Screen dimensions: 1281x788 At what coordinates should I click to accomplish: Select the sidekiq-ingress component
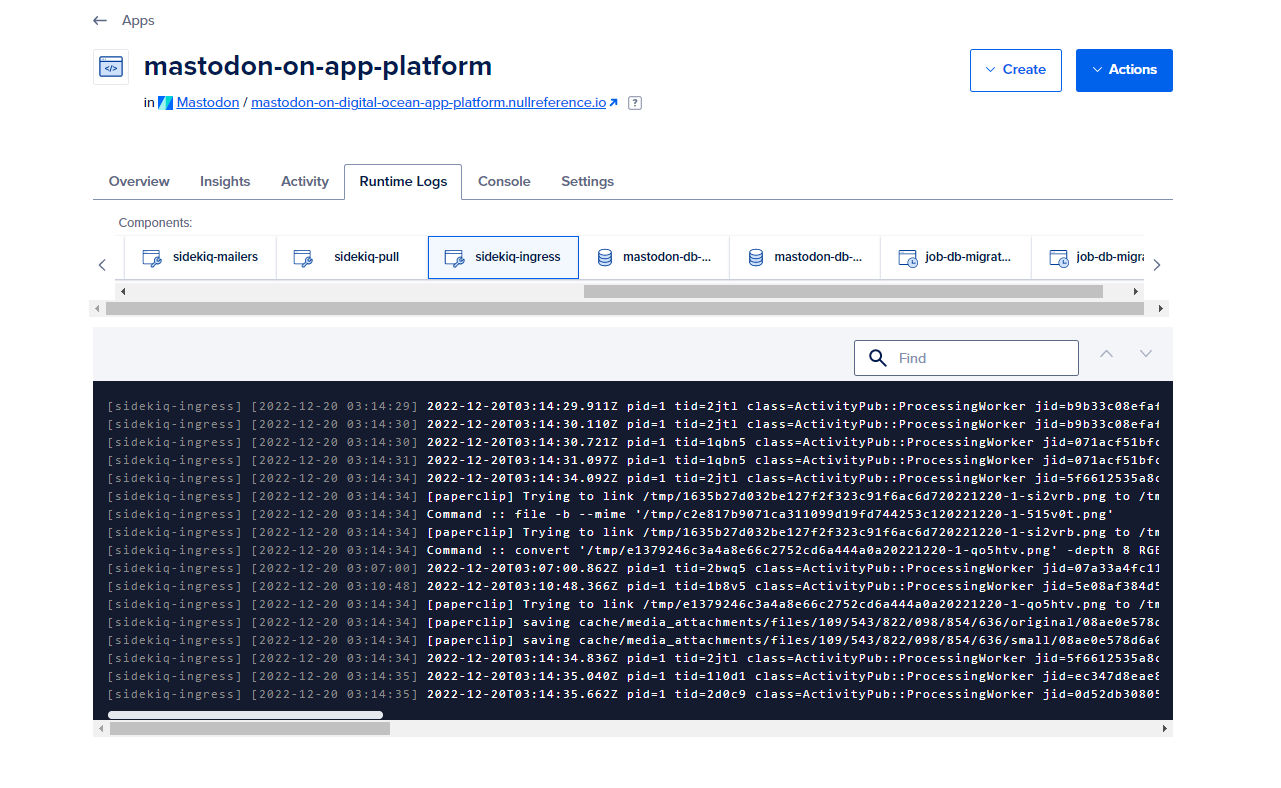pyautogui.click(x=503, y=257)
